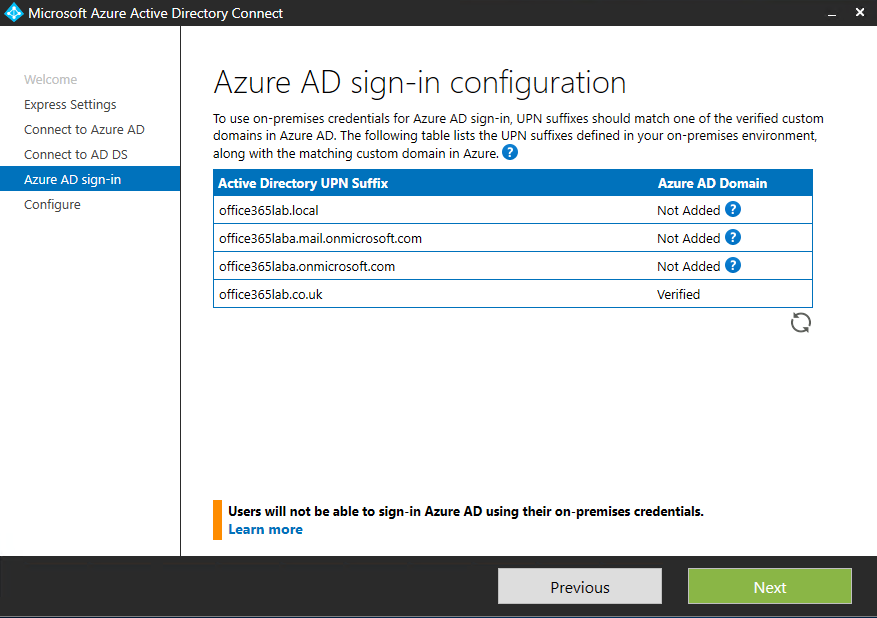
Task: Click the Verified status for office365lab.co.uk
Action: [678, 294]
